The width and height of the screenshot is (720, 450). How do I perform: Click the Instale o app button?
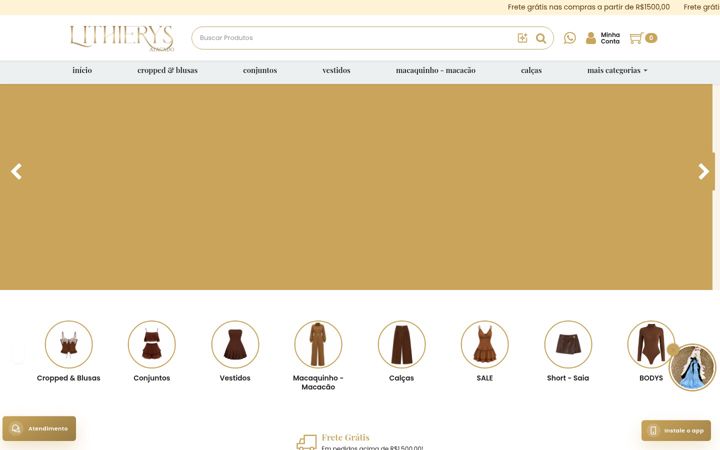pos(676,431)
